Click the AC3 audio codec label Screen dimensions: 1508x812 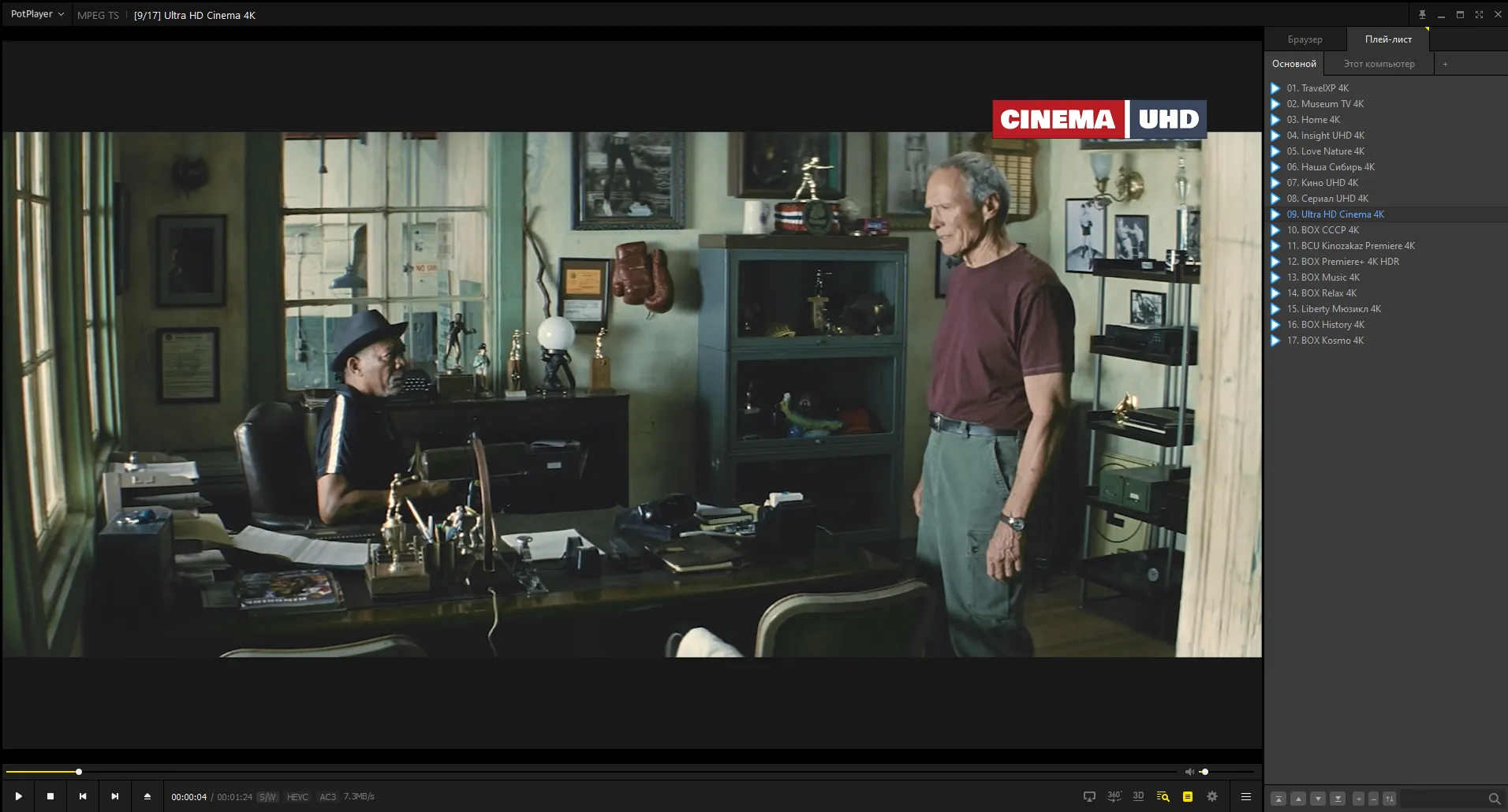coord(327,797)
